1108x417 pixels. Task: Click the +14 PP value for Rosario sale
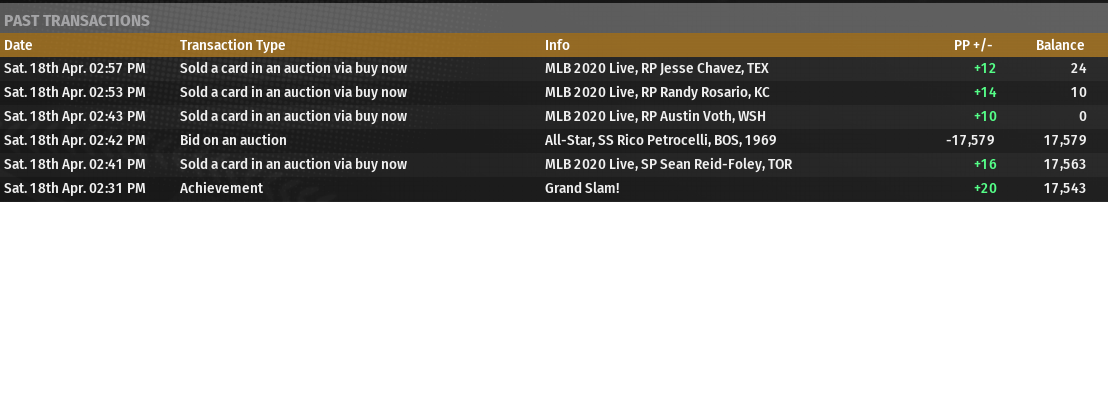pyautogui.click(x=985, y=93)
